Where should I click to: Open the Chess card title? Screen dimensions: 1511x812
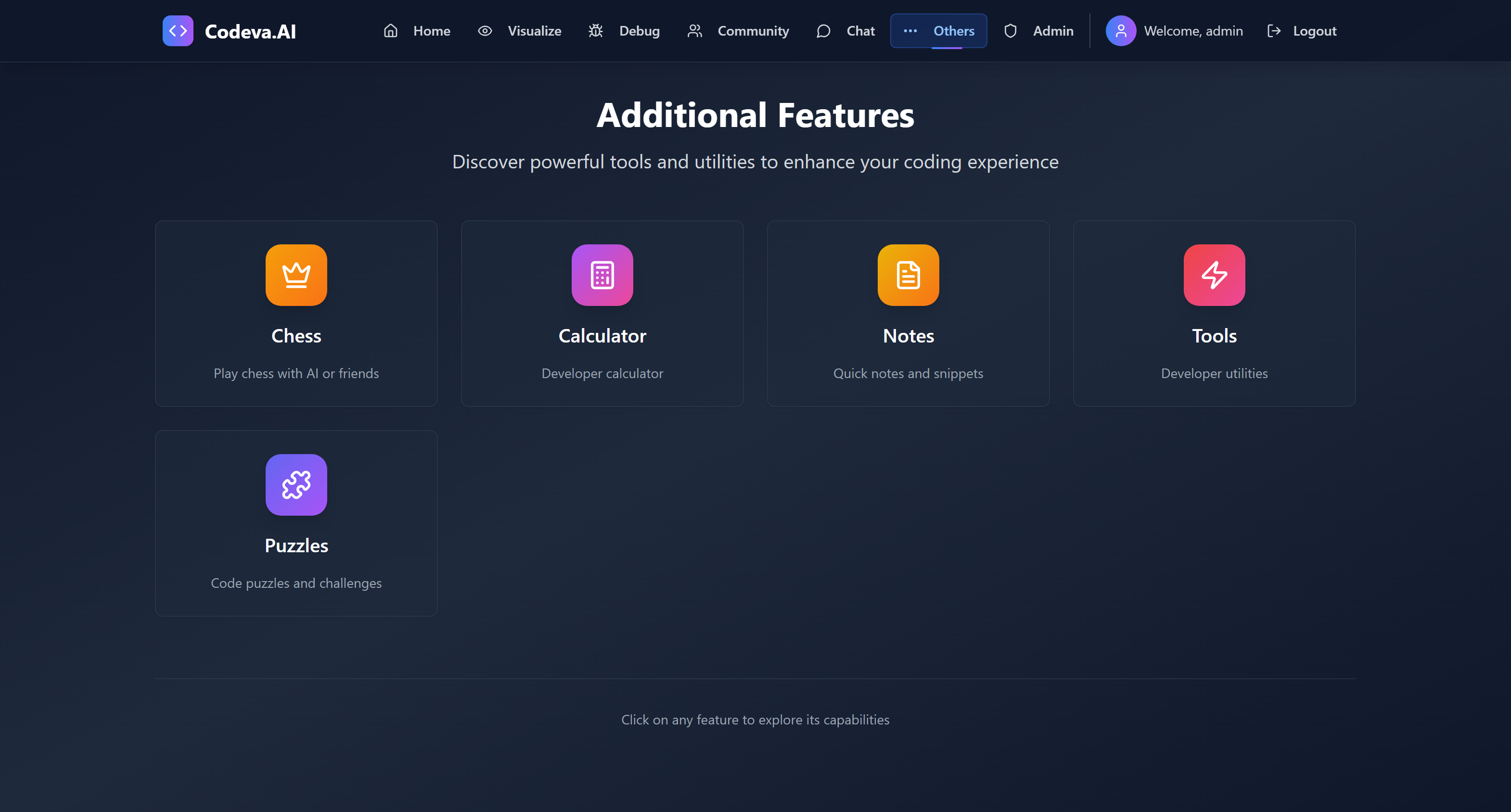[296, 336]
